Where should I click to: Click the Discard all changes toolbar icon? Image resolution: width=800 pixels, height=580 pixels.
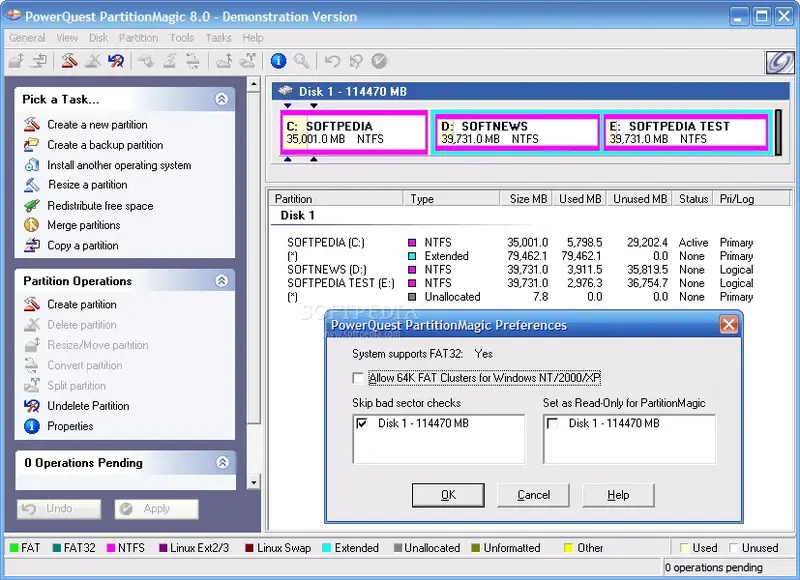coord(356,61)
